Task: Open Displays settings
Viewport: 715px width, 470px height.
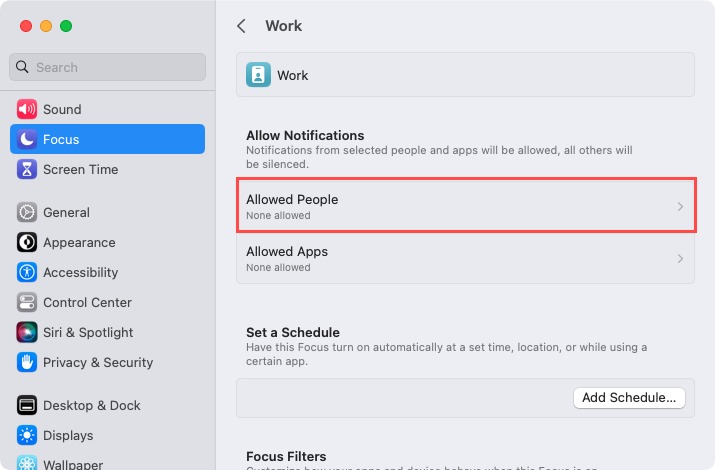Action: pyautogui.click(x=108, y=435)
